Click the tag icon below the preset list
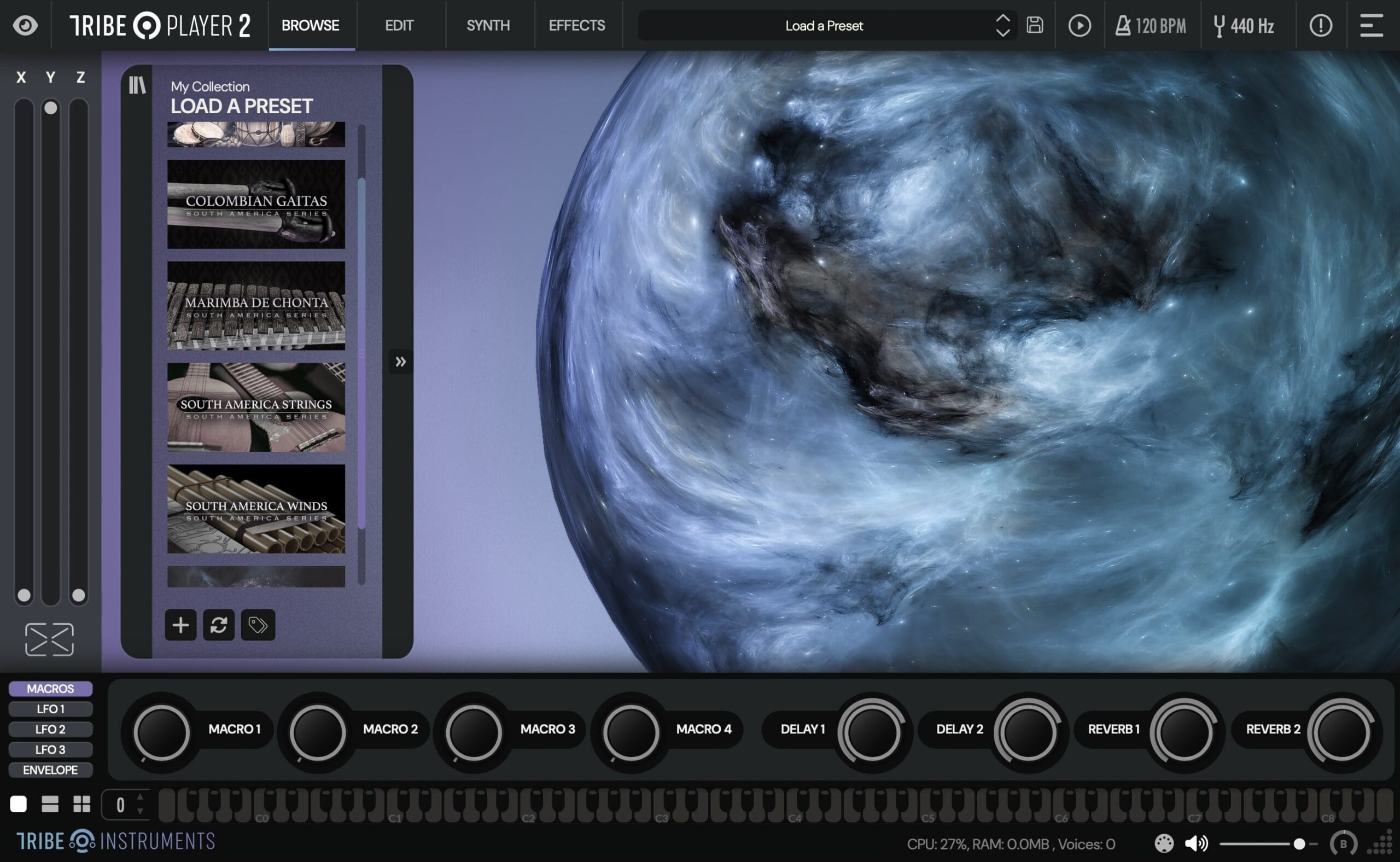Screen dimensions: 1400x862 [x=258, y=625]
